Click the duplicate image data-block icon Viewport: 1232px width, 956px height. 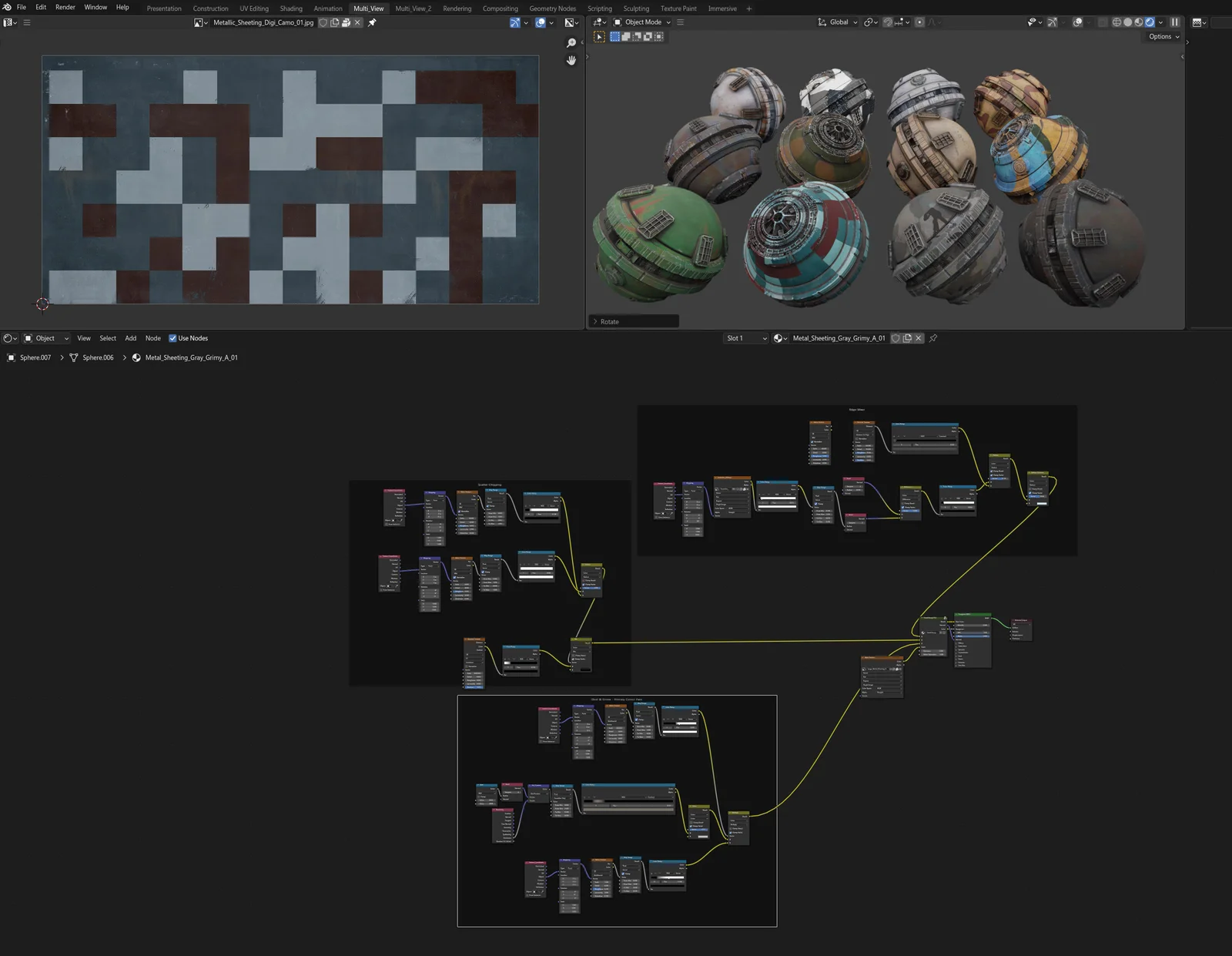coord(334,22)
